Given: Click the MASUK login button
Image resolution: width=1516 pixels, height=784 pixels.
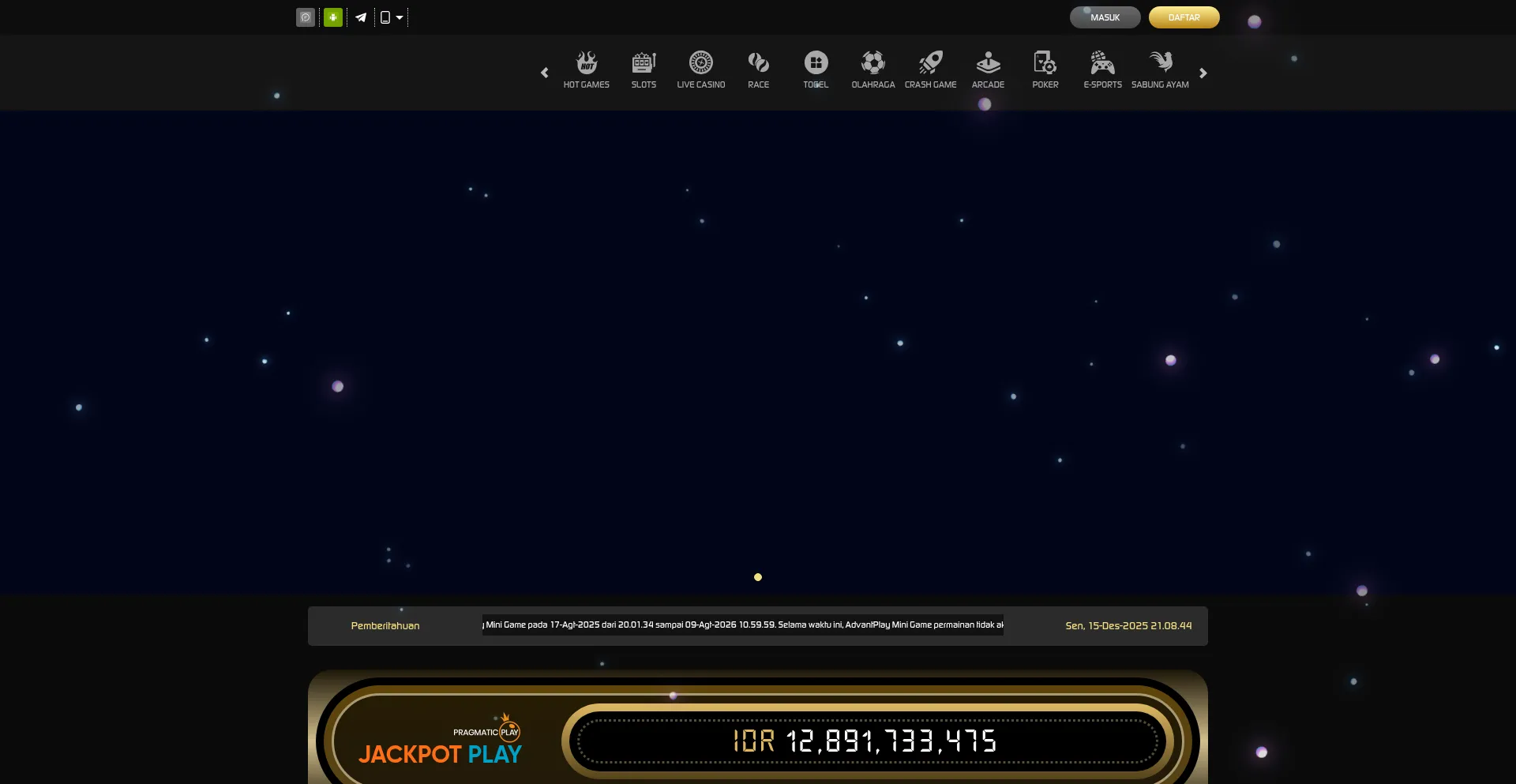Looking at the screenshot, I should pyautogui.click(x=1105, y=17).
